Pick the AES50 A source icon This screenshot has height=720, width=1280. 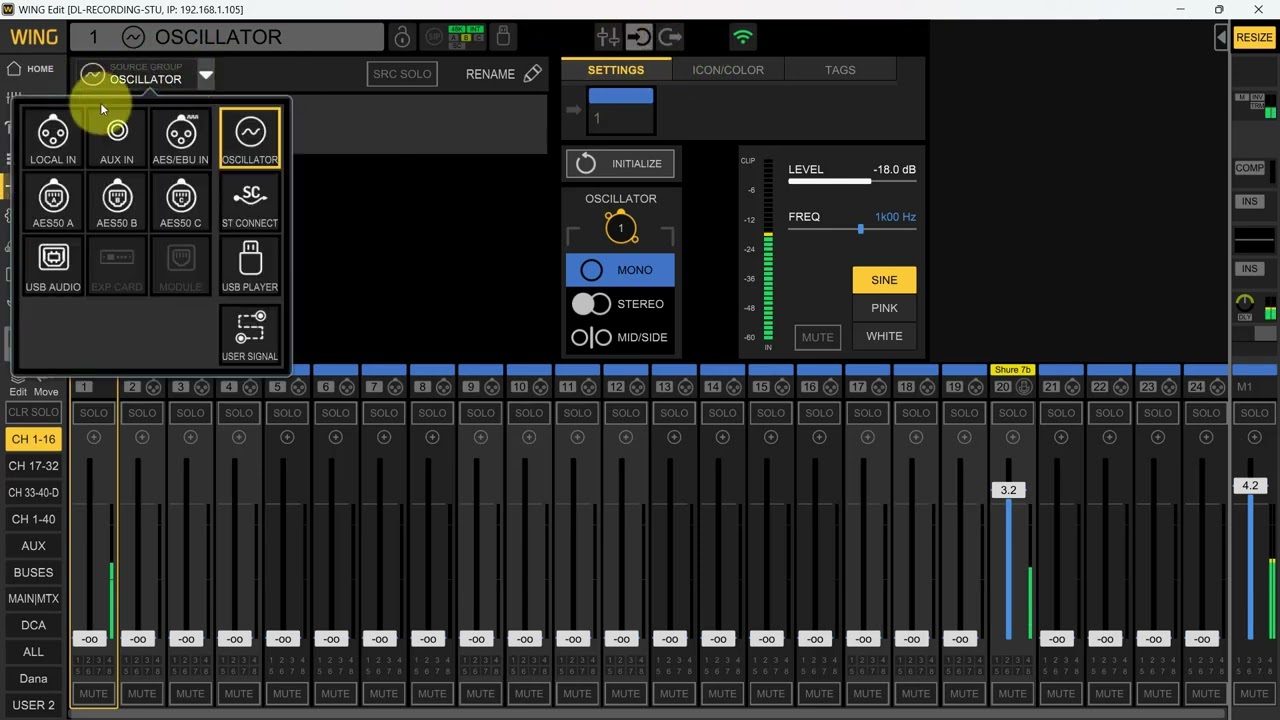coord(53,203)
